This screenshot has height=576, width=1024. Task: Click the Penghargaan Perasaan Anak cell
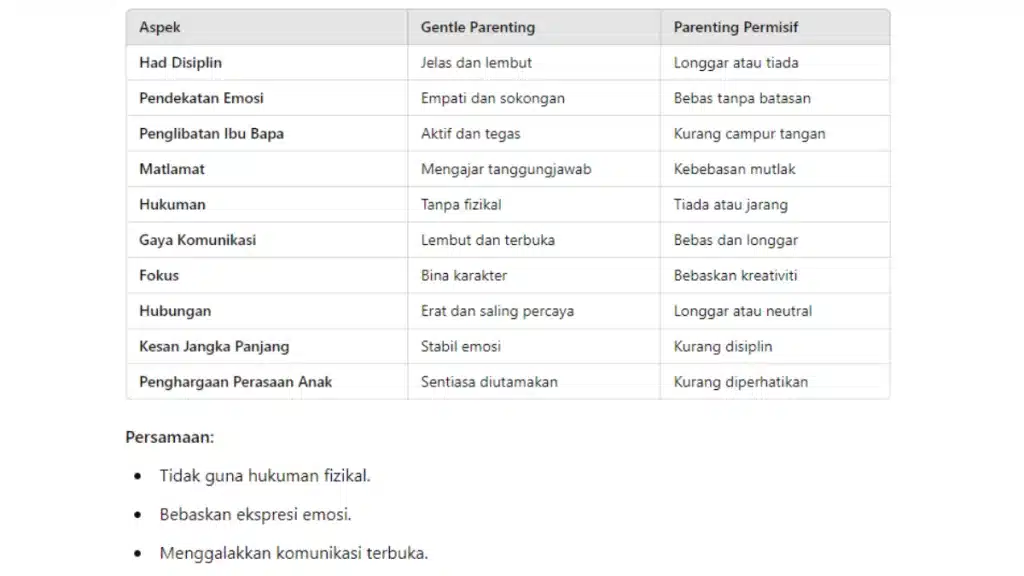pos(266,382)
